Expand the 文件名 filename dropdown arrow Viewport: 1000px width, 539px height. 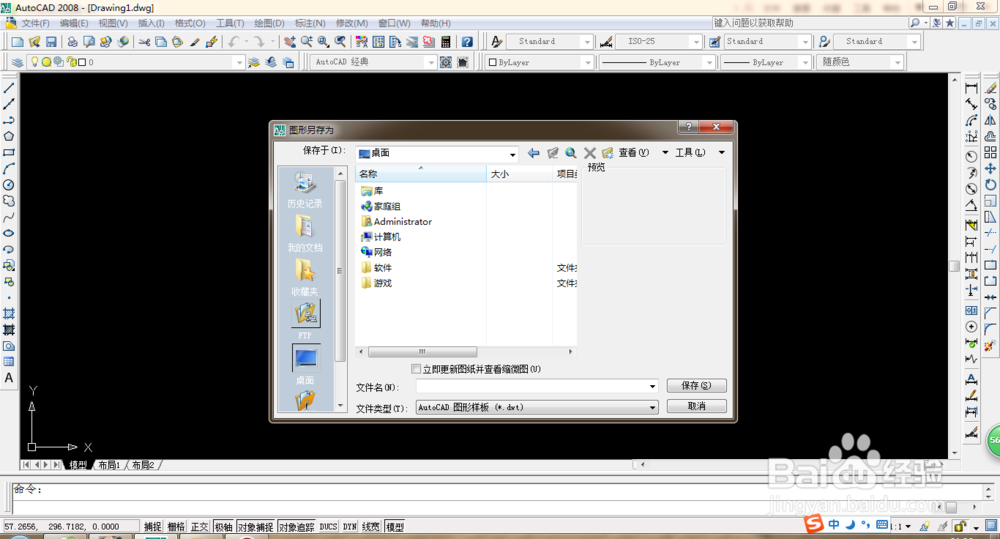click(652, 386)
